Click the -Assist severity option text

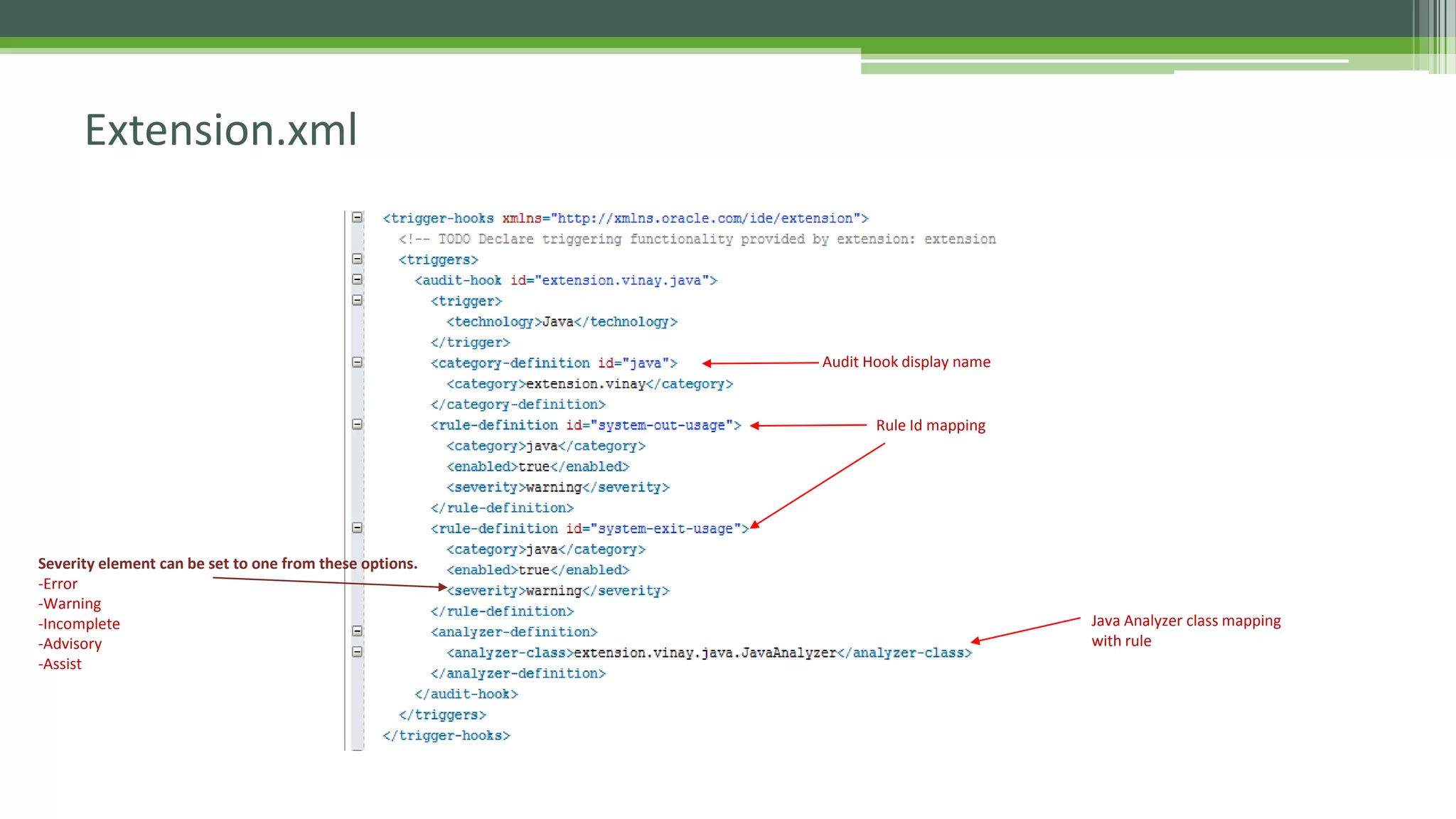(60, 663)
